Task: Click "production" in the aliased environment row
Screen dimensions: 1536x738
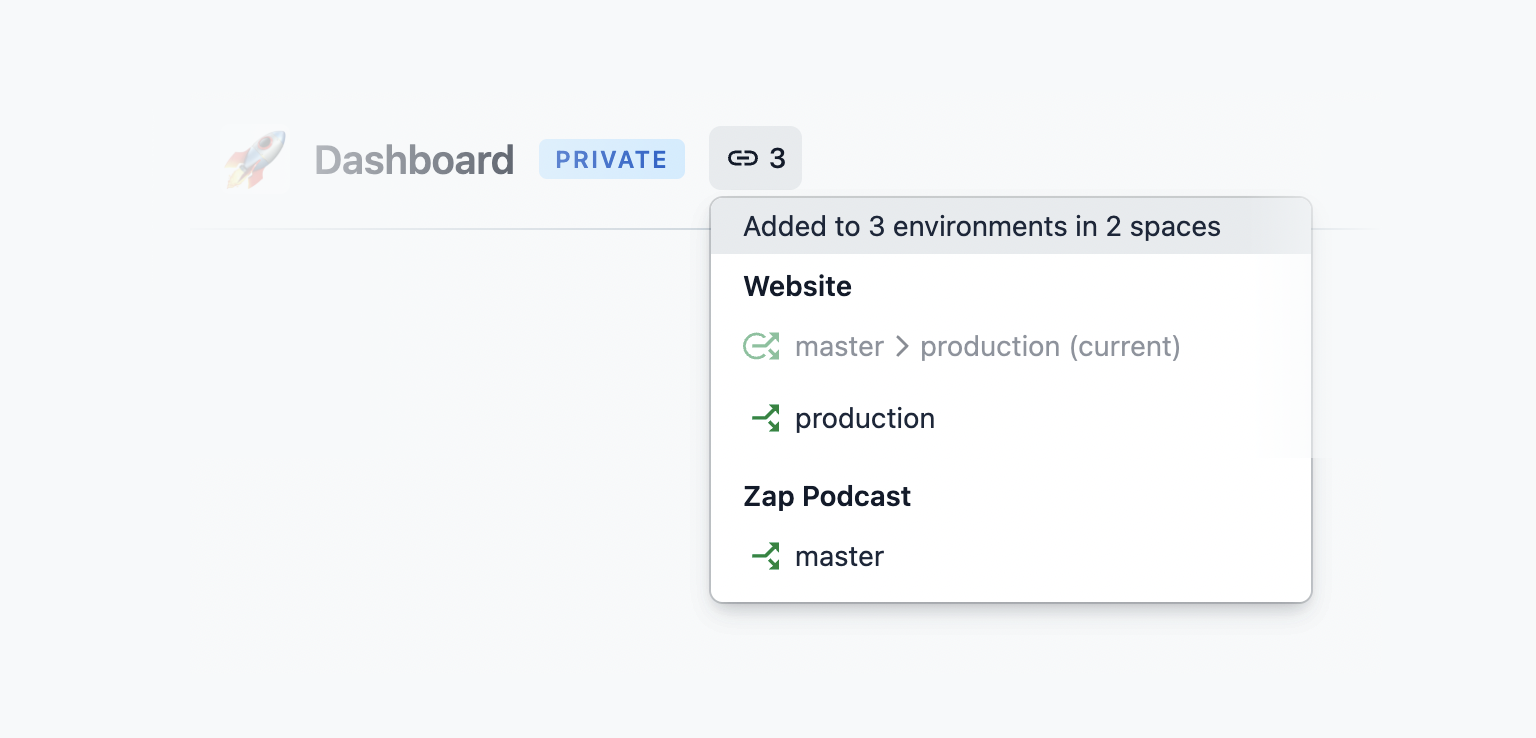Action: pyautogui.click(x=989, y=347)
